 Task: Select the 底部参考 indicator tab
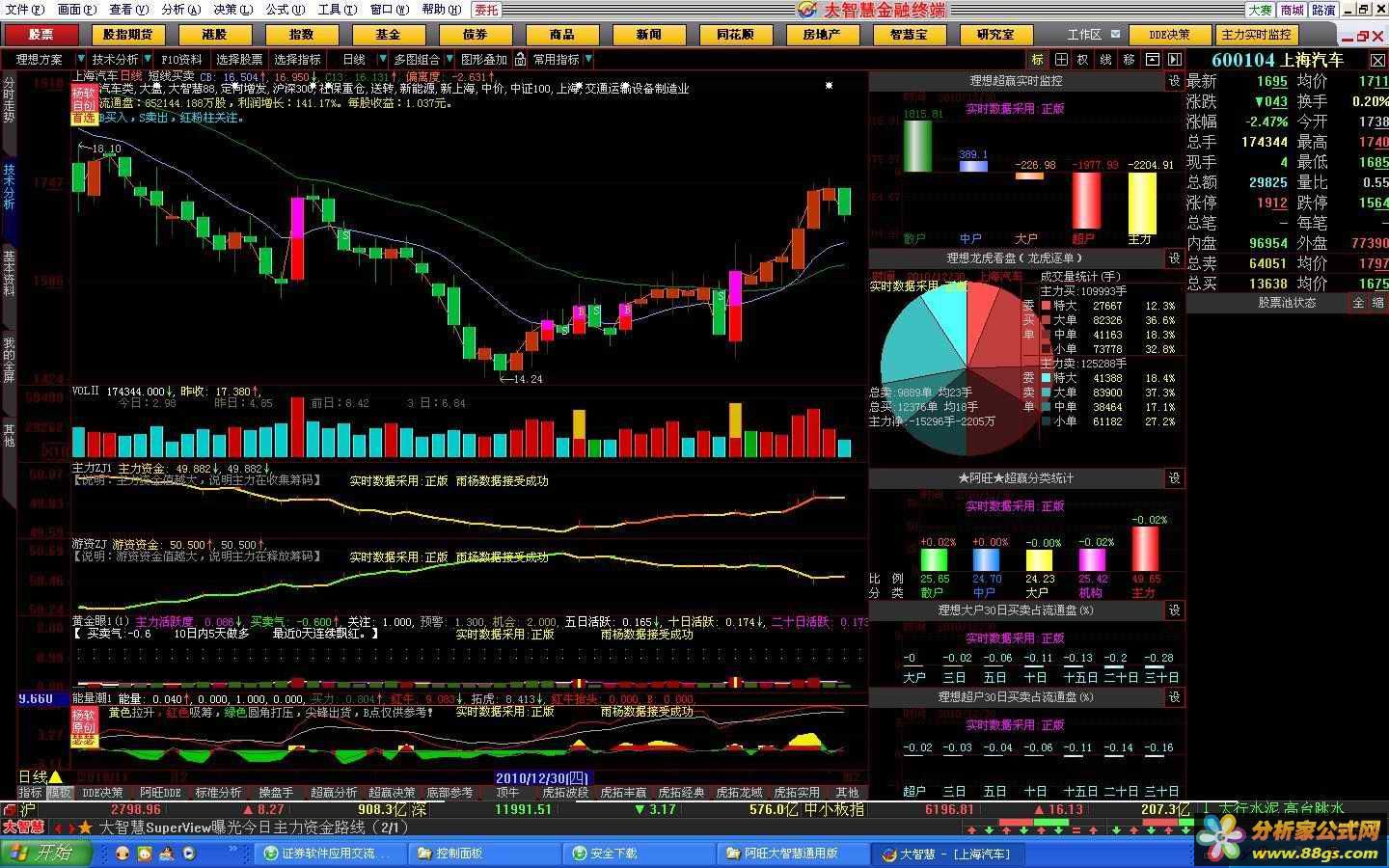click(x=449, y=793)
